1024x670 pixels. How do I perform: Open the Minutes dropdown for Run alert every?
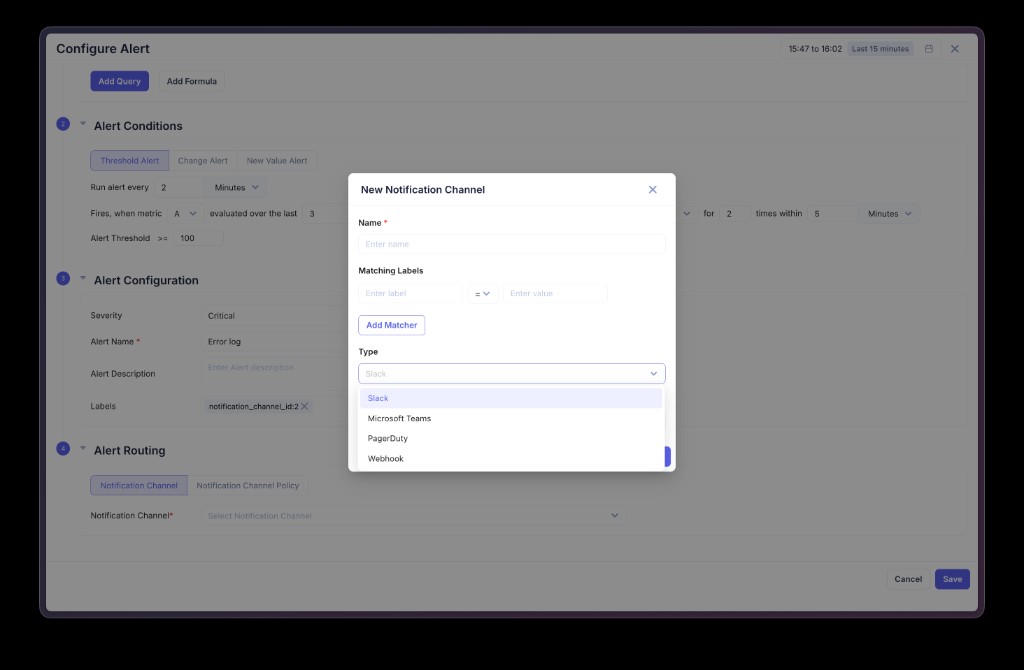235,187
